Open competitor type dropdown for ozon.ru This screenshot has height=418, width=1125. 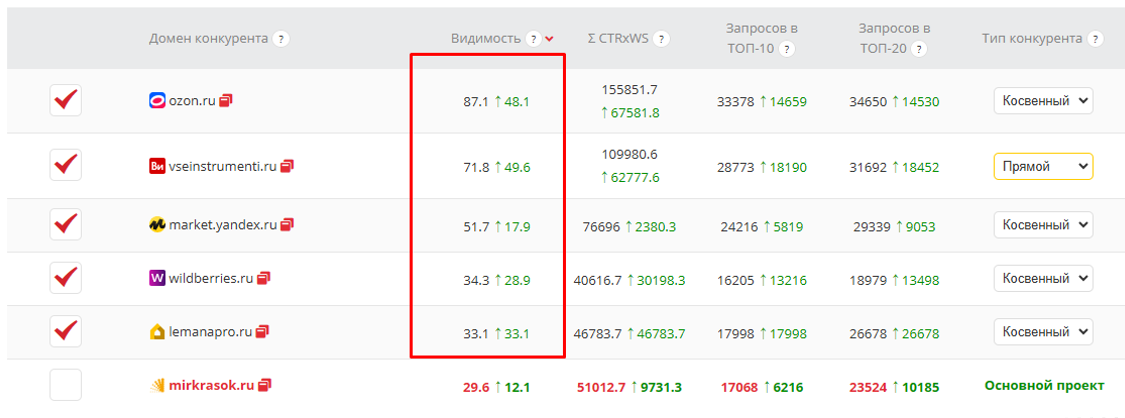pyautogui.click(x=1043, y=101)
